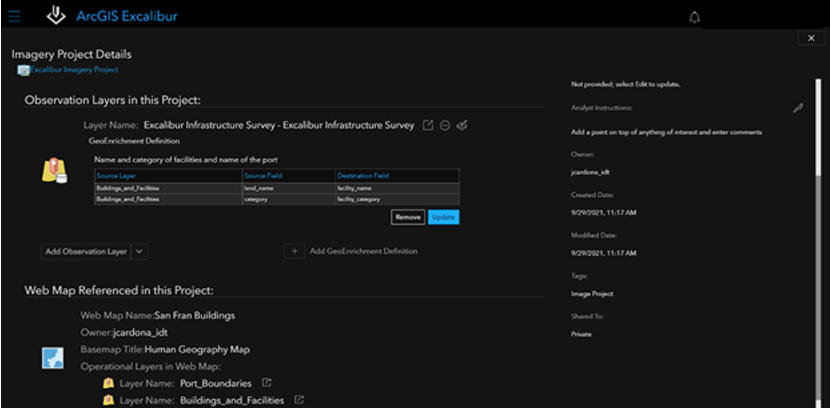Click the ArcGIS Excalibur app title
This screenshot has height=408, width=830.
click(127, 16)
